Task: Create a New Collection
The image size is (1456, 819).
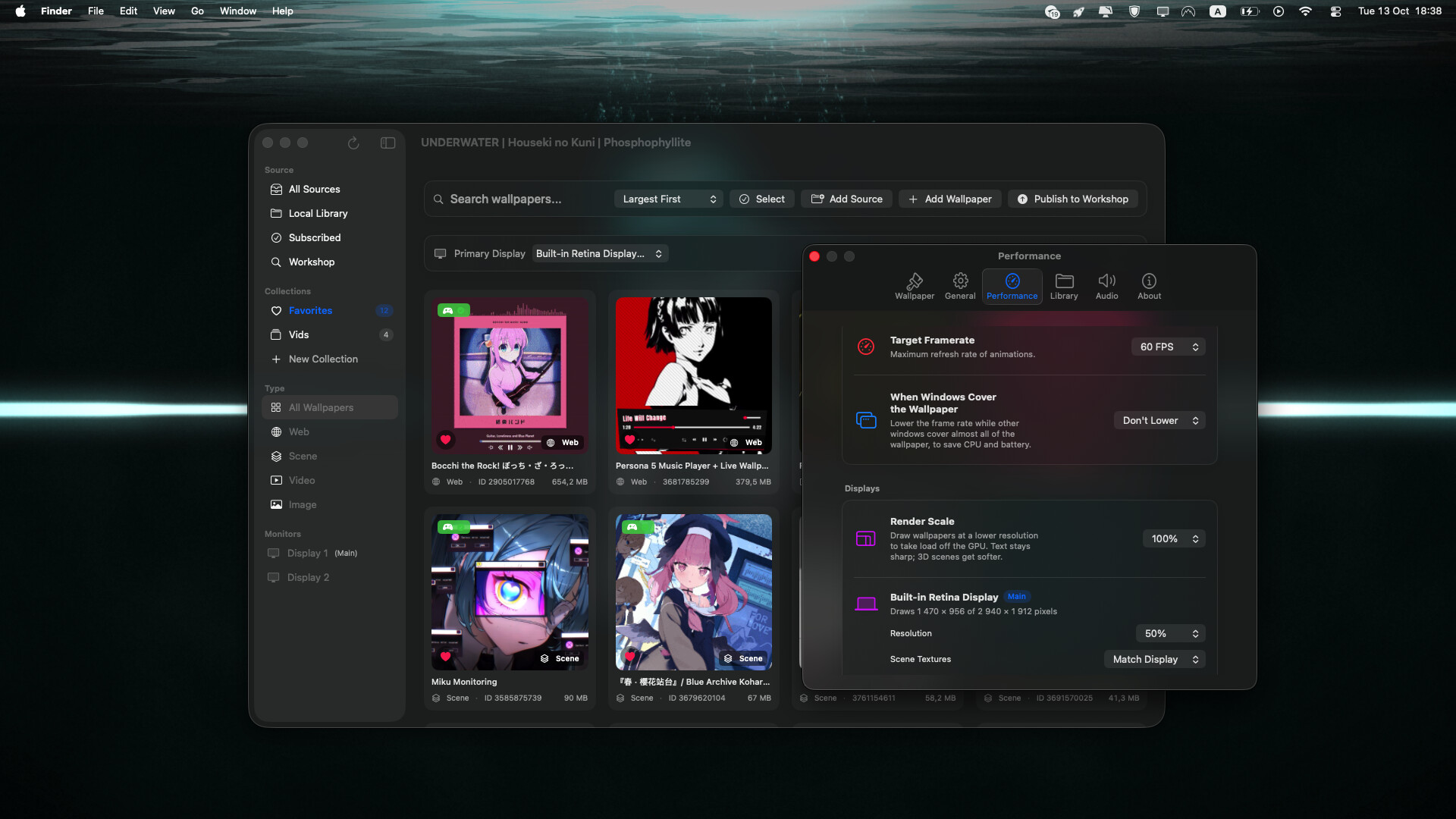Action: pyautogui.click(x=330, y=359)
